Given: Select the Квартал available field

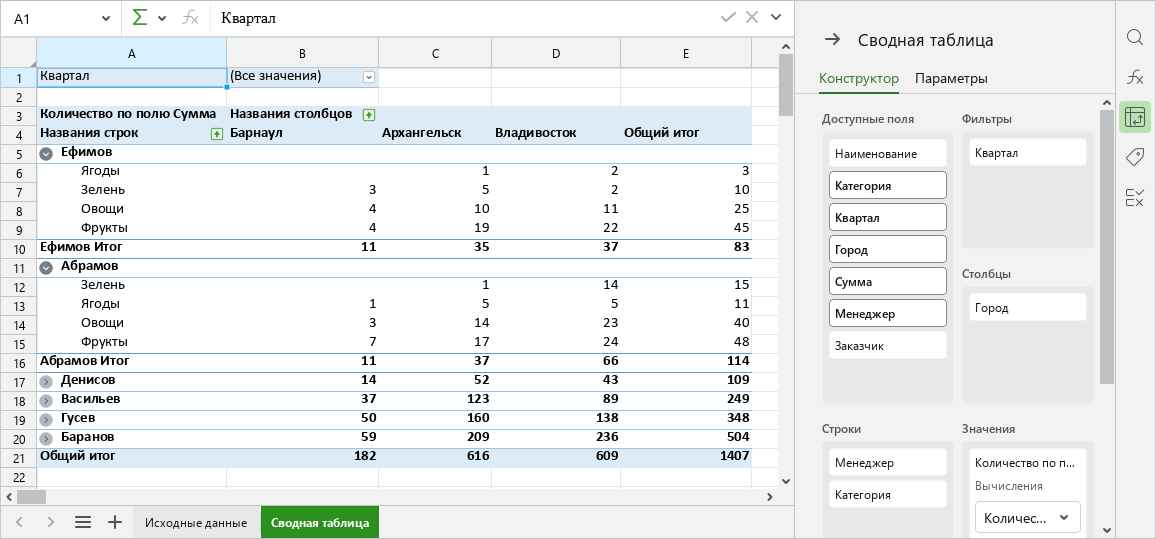Looking at the screenshot, I should [888, 218].
